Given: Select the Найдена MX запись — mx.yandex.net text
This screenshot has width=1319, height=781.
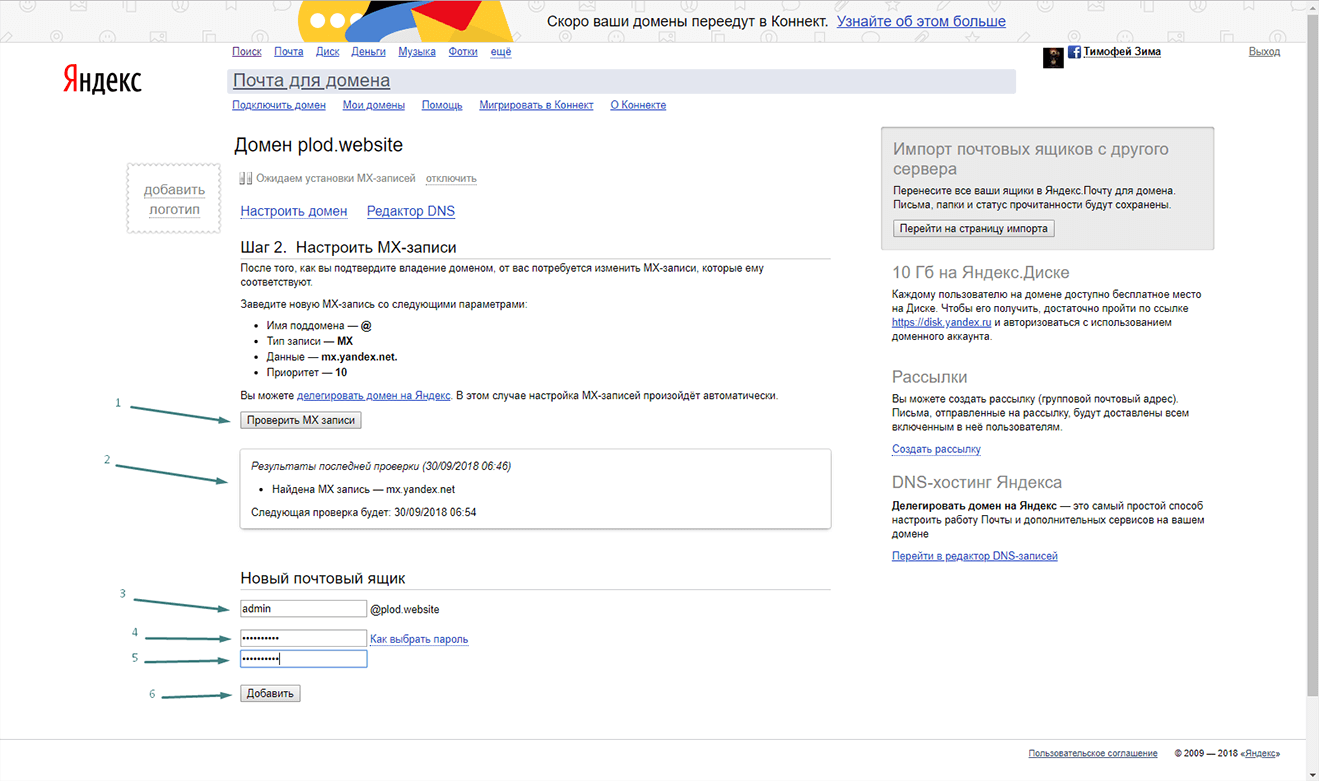Looking at the screenshot, I should pyautogui.click(x=364, y=490).
